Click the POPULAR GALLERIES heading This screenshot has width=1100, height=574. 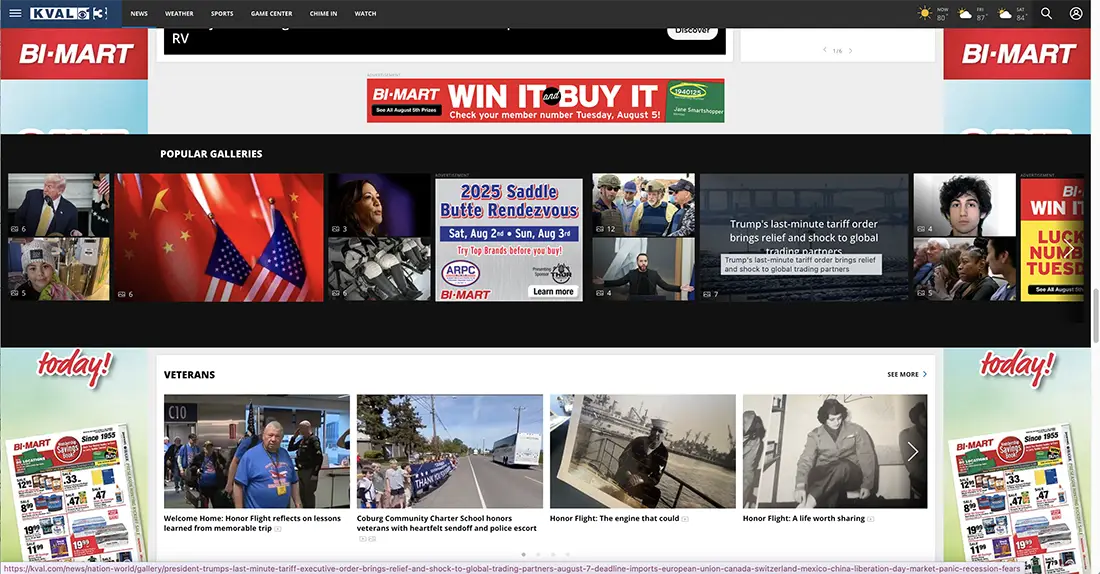(x=211, y=154)
